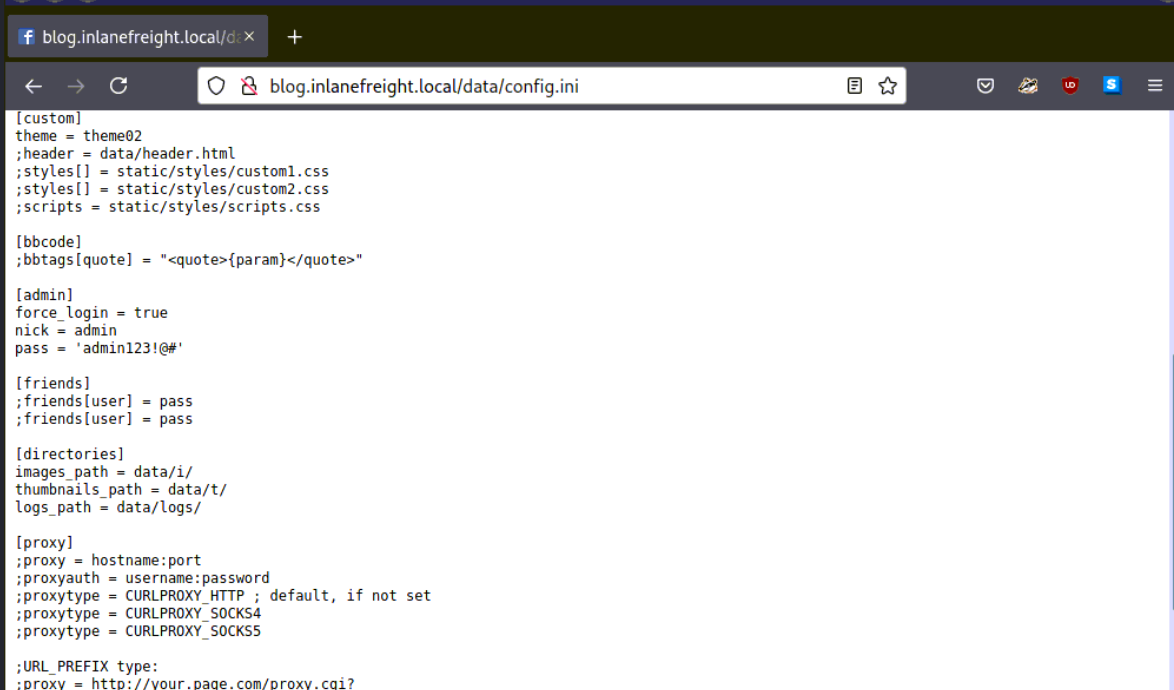Click the custom1.css styles line

172,171
